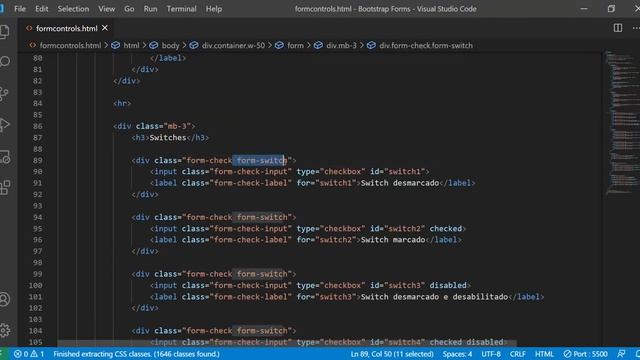Click line number 86 in gutter
The width and height of the screenshot is (640, 360).
coord(37,126)
